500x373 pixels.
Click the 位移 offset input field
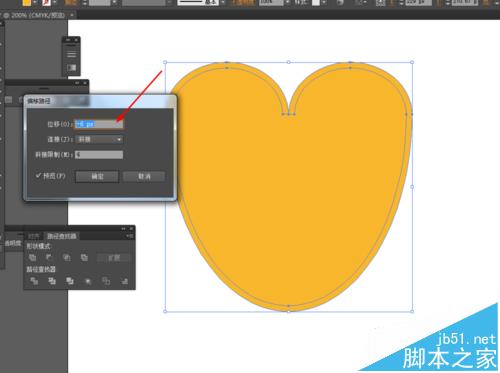pyautogui.click(x=99, y=124)
